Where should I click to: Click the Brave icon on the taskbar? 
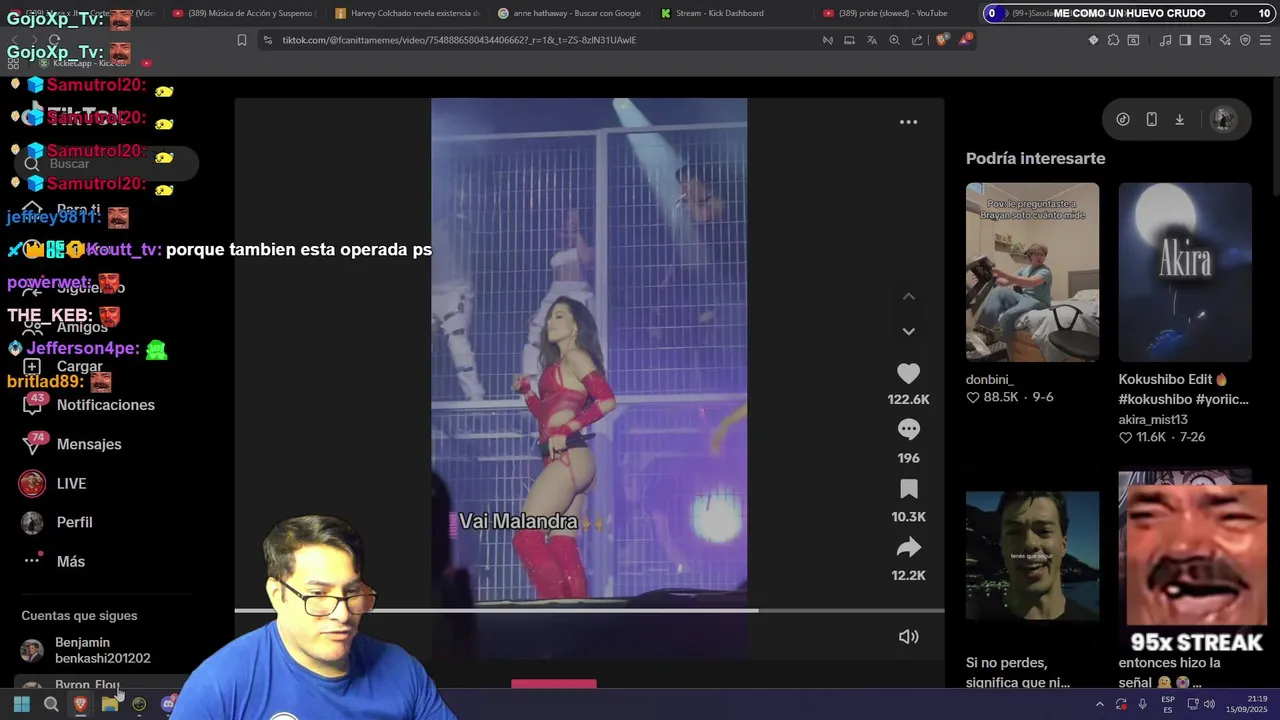80,704
